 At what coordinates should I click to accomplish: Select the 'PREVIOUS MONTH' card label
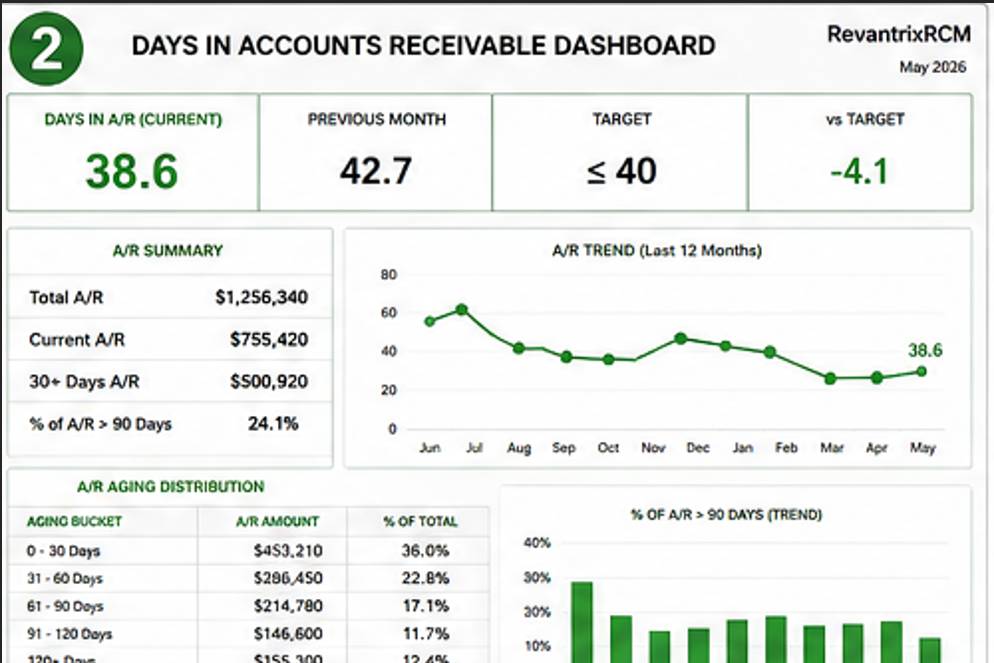[x=377, y=119]
